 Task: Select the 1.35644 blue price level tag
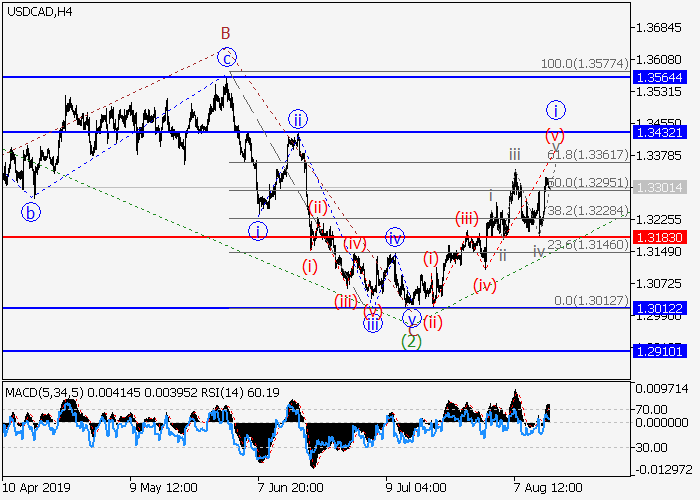(x=657, y=77)
